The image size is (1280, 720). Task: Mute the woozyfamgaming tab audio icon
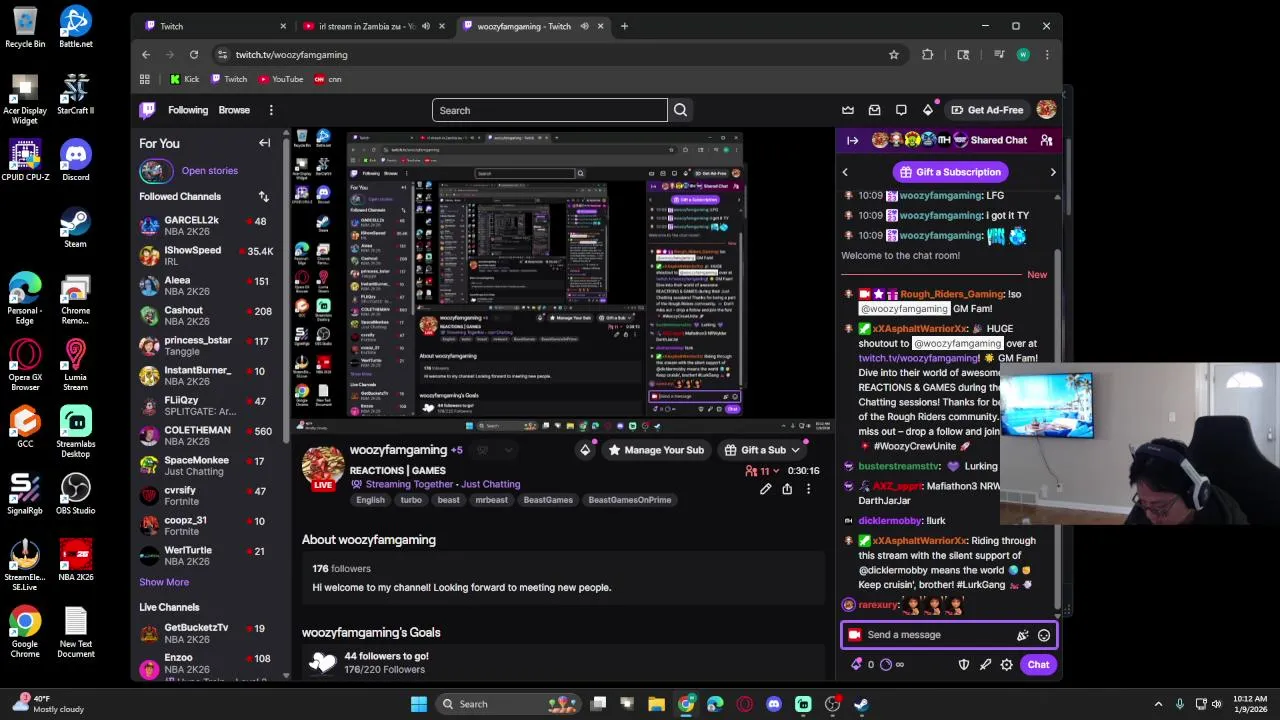[584, 26]
